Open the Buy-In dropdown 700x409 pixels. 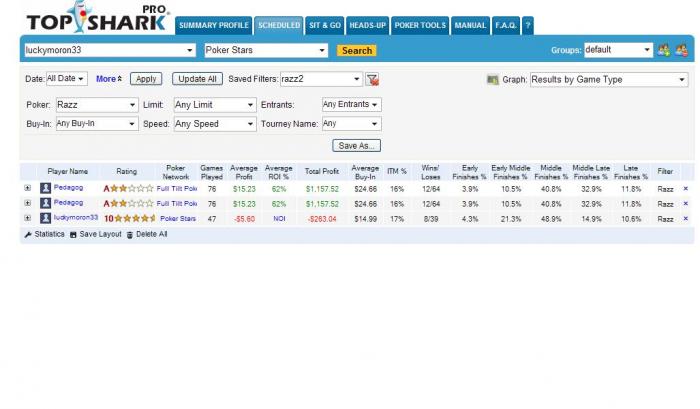click(x=96, y=124)
